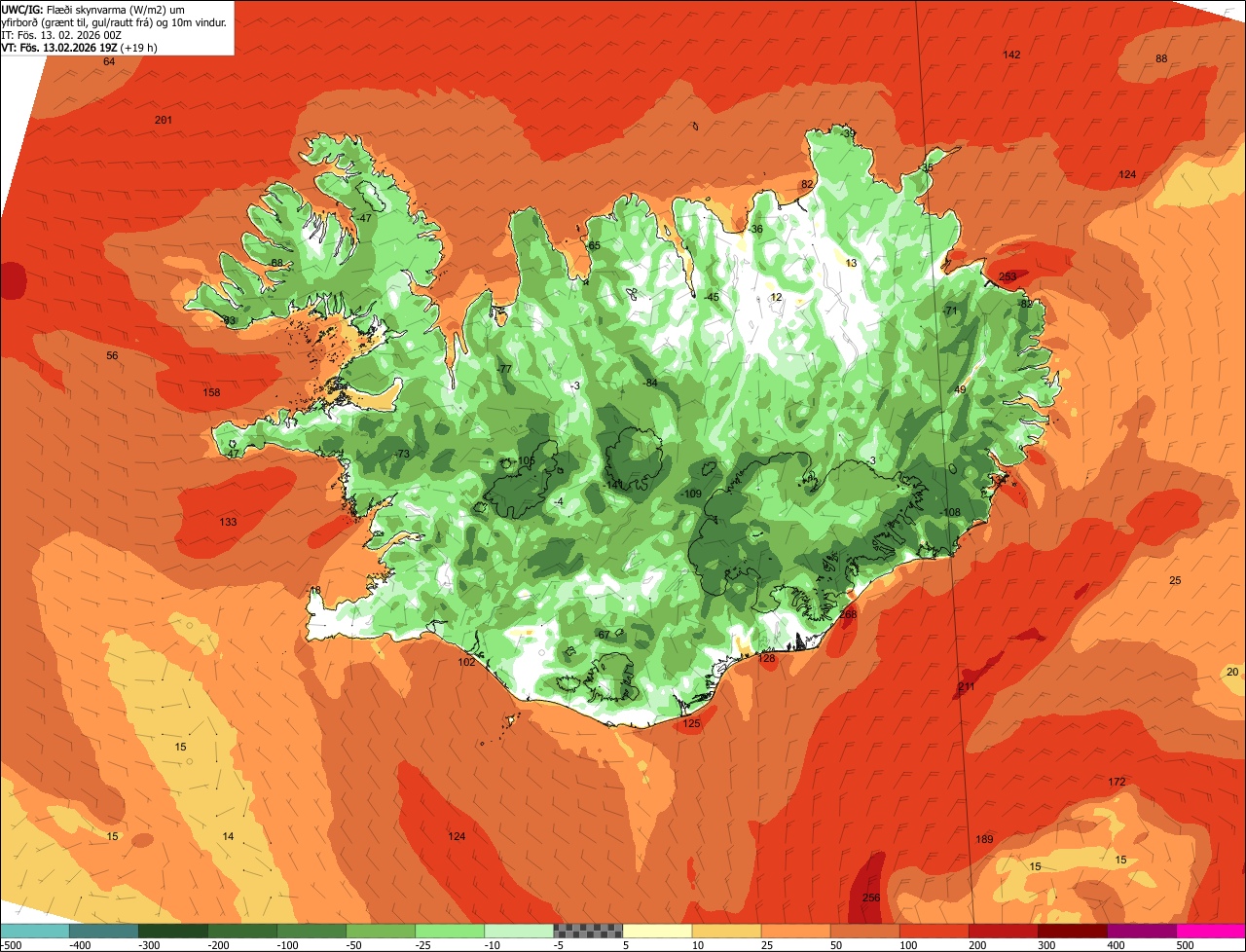
Task: Pick the pale yellow legend swatch at 5
Action: pos(657,931)
